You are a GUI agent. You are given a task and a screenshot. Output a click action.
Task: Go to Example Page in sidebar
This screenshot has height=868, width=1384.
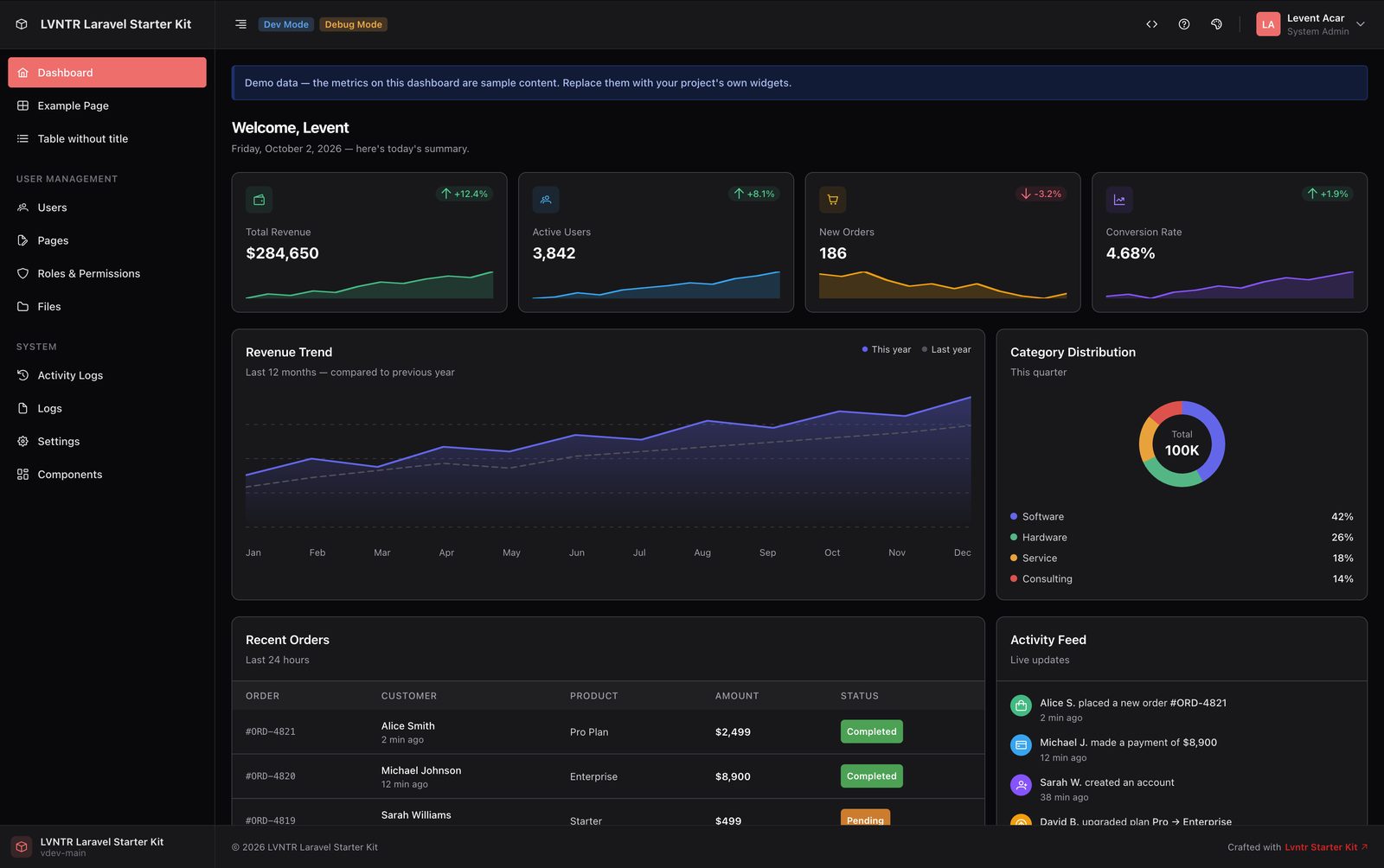(107, 105)
